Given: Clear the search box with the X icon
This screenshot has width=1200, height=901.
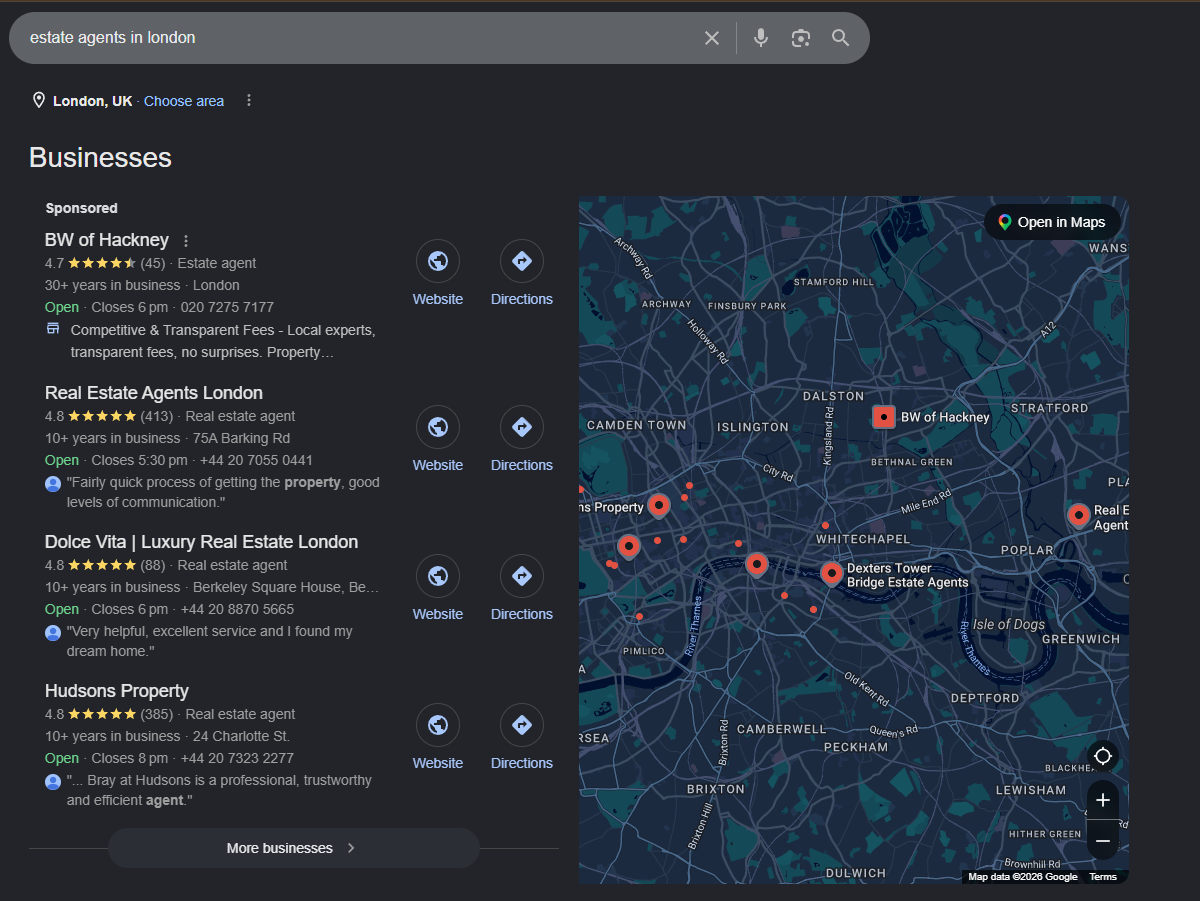Looking at the screenshot, I should pyautogui.click(x=712, y=38).
